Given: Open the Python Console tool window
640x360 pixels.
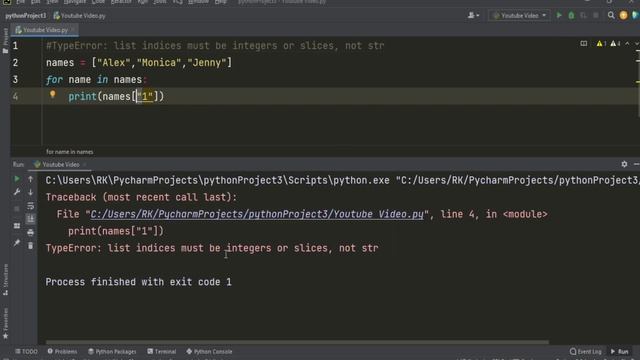Looking at the screenshot, I should pyautogui.click(x=209, y=351).
